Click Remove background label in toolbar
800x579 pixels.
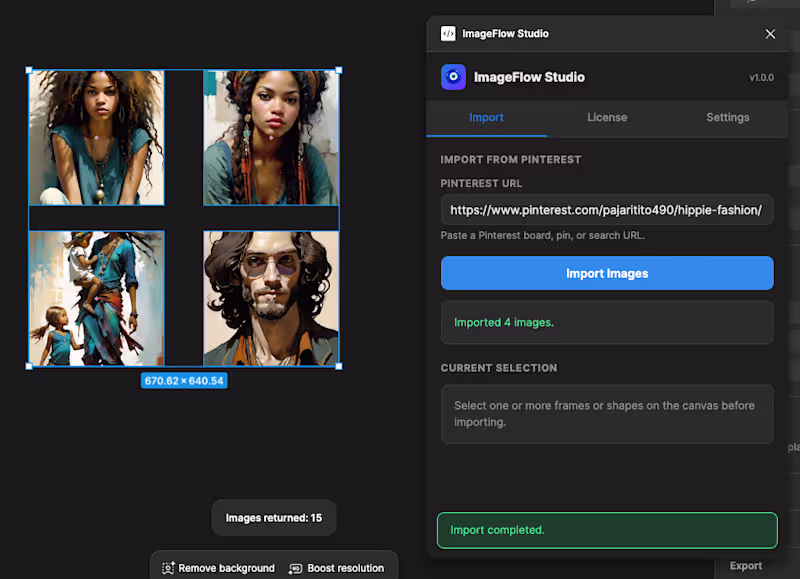click(x=227, y=568)
